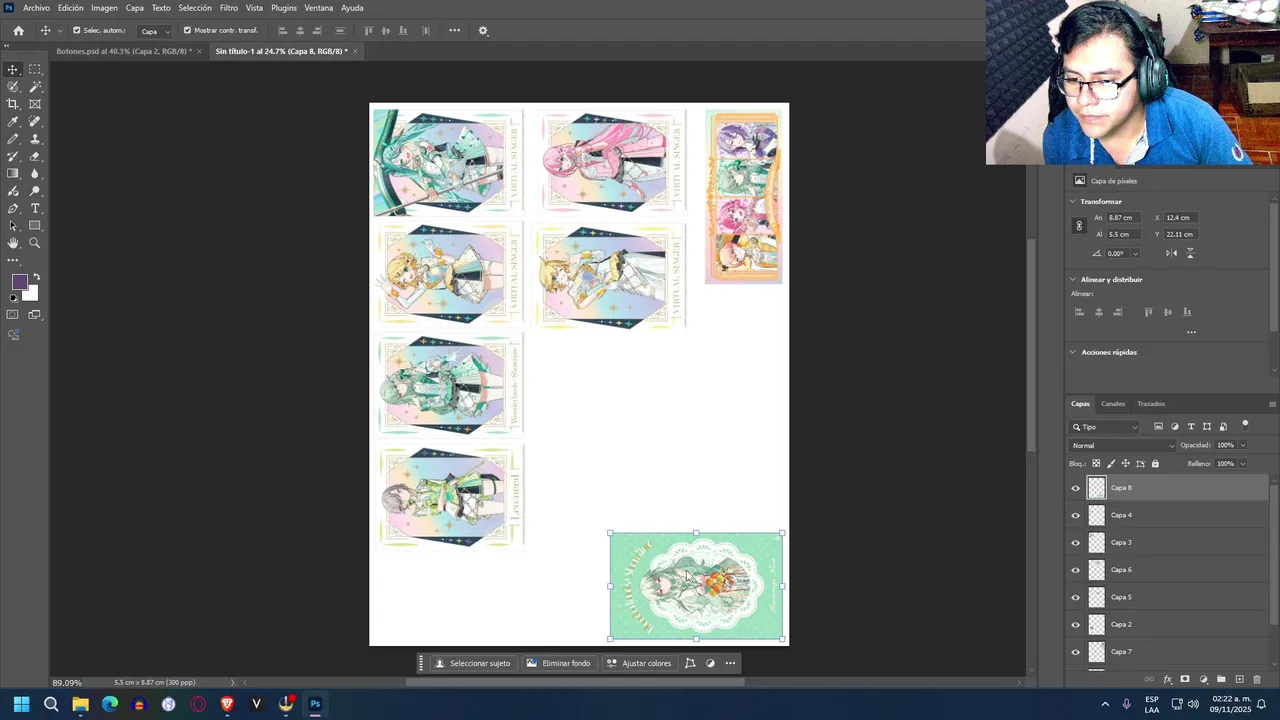Open the Tipo layer filter dropdown
This screenshot has height=720, width=1280.
(1105, 427)
